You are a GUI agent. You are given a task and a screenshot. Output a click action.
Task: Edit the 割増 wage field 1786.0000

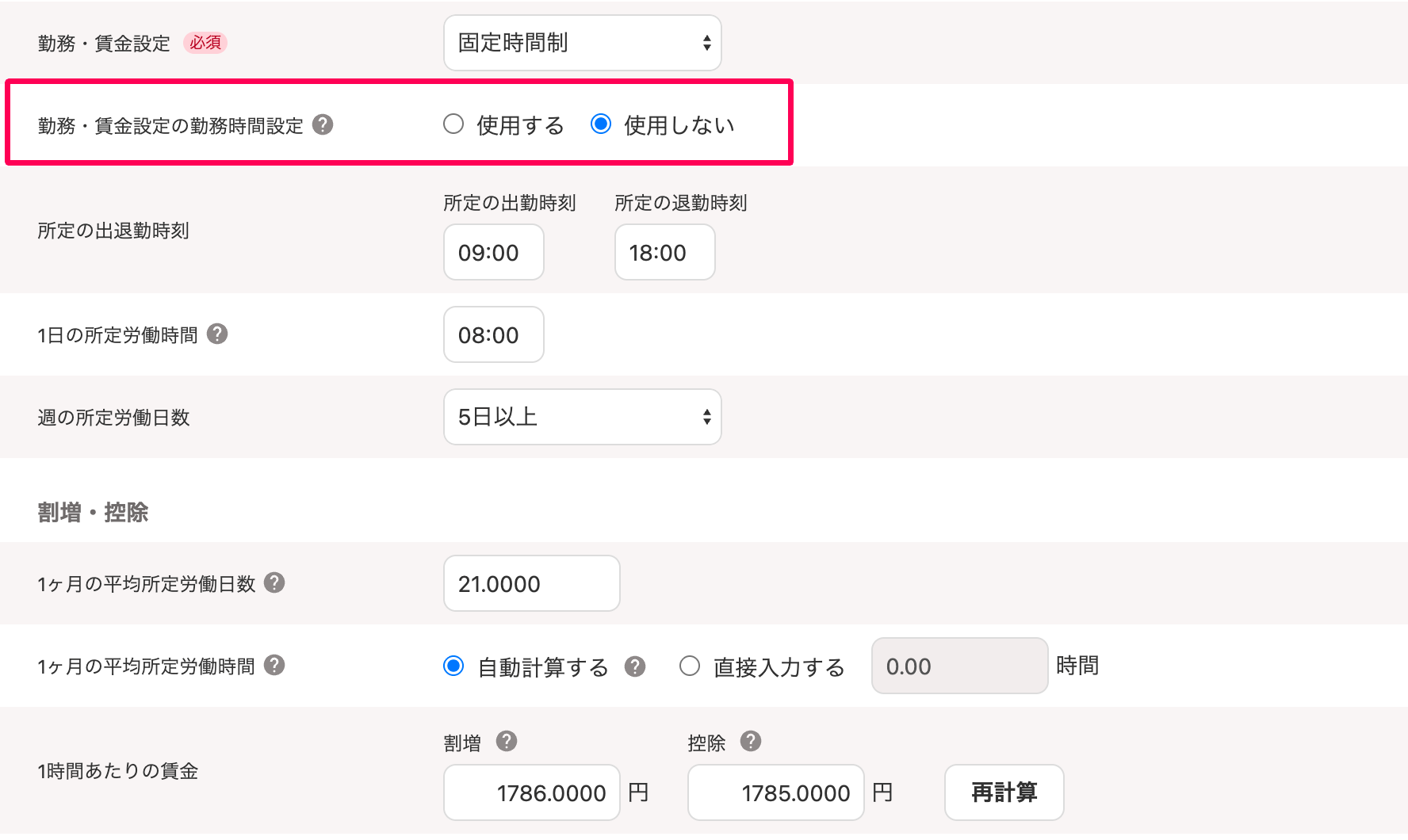point(532,792)
